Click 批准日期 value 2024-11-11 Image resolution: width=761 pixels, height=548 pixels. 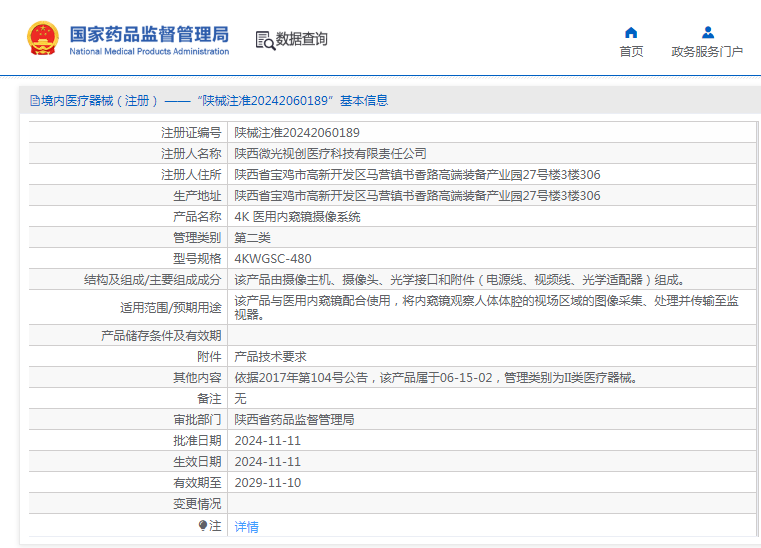[267, 441]
